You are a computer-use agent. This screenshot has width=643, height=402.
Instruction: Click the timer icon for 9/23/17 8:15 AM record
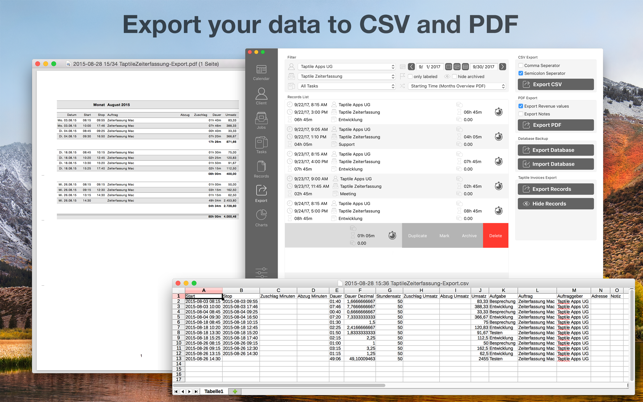498,161
